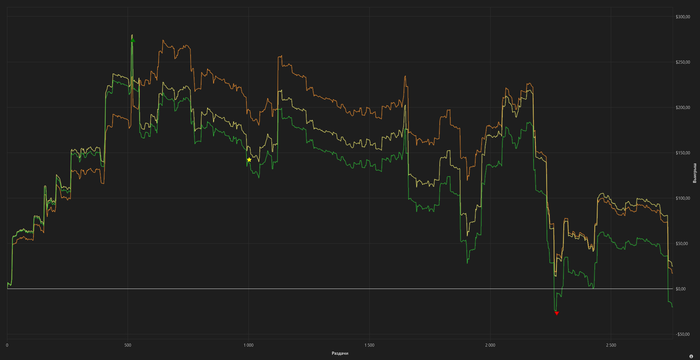The height and width of the screenshot is (360, 700).
Task: Click the 1.500 tick on the hands axis
Action: (369, 345)
